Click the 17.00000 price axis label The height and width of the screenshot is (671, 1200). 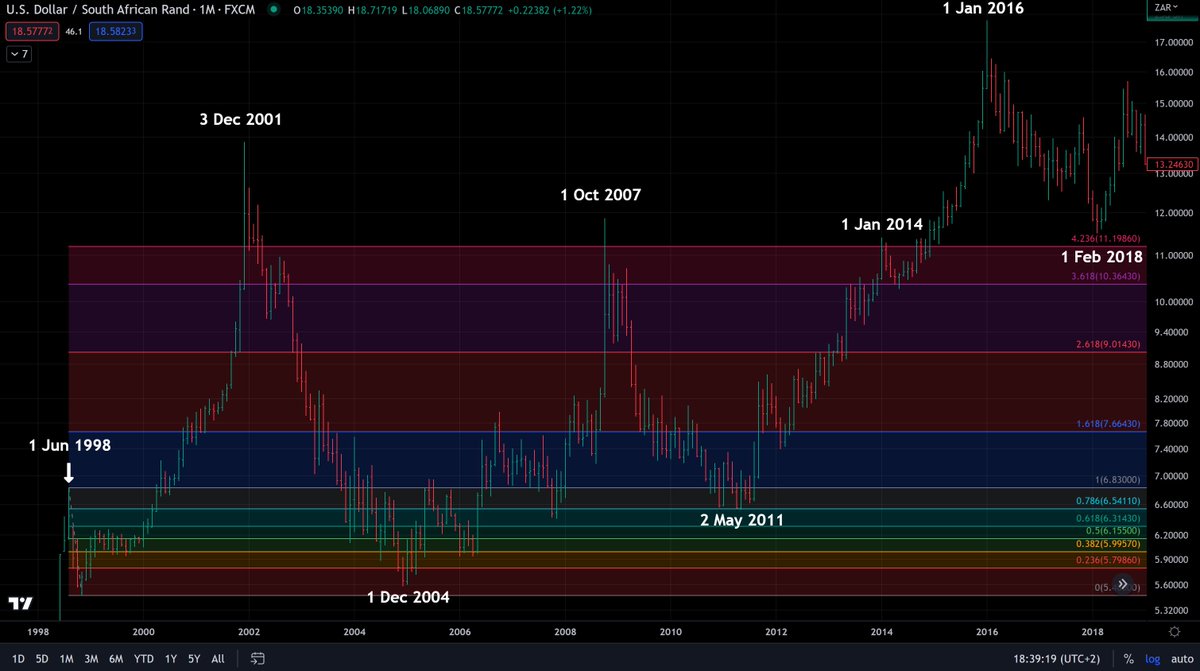tap(1173, 43)
